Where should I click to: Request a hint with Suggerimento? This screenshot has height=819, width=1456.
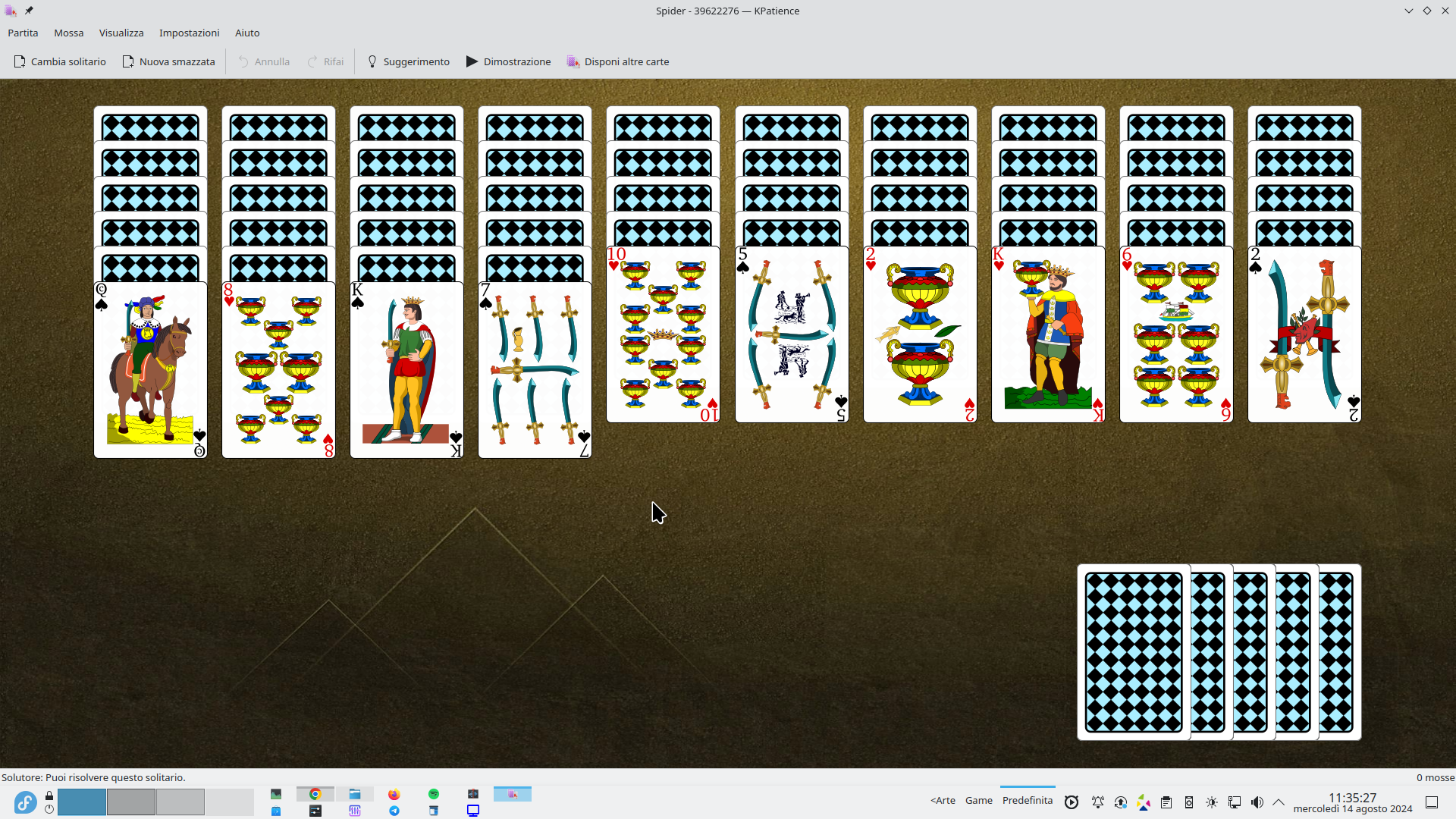click(x=408, y=61)
